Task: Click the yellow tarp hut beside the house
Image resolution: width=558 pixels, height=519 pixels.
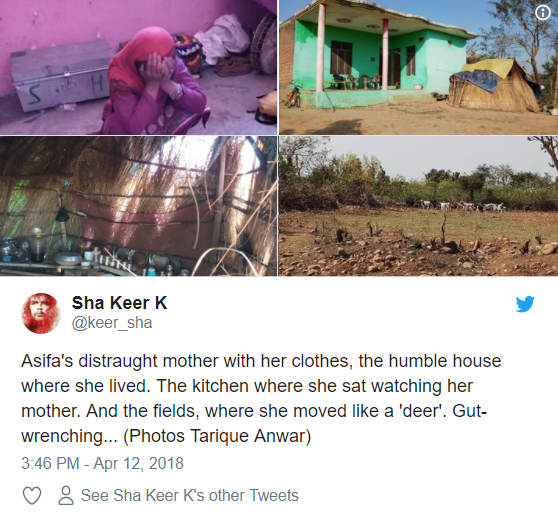Action: click(x=496, y=85)
